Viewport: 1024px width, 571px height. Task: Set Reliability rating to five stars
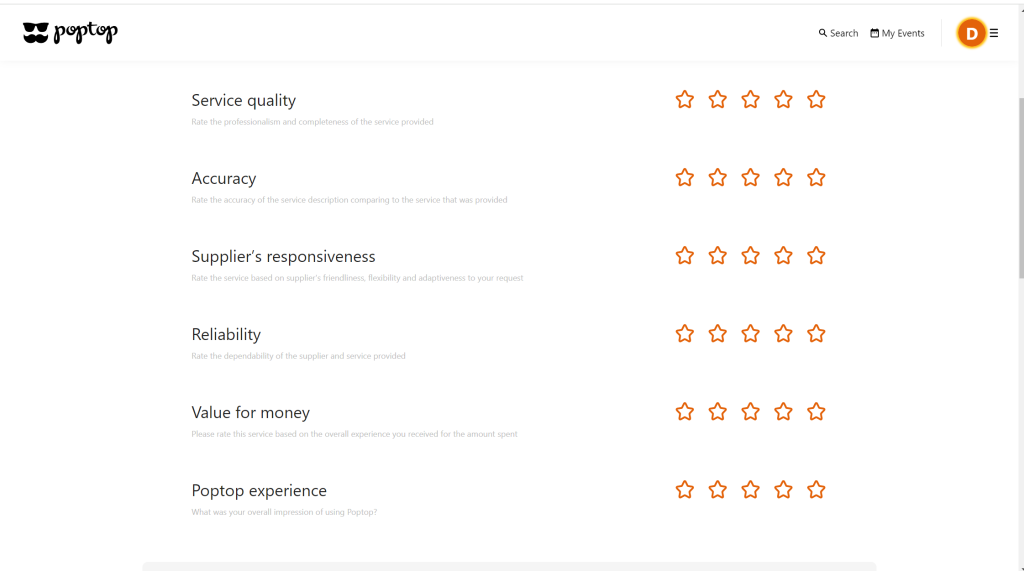pyautogui.click(x=816, y=333)
